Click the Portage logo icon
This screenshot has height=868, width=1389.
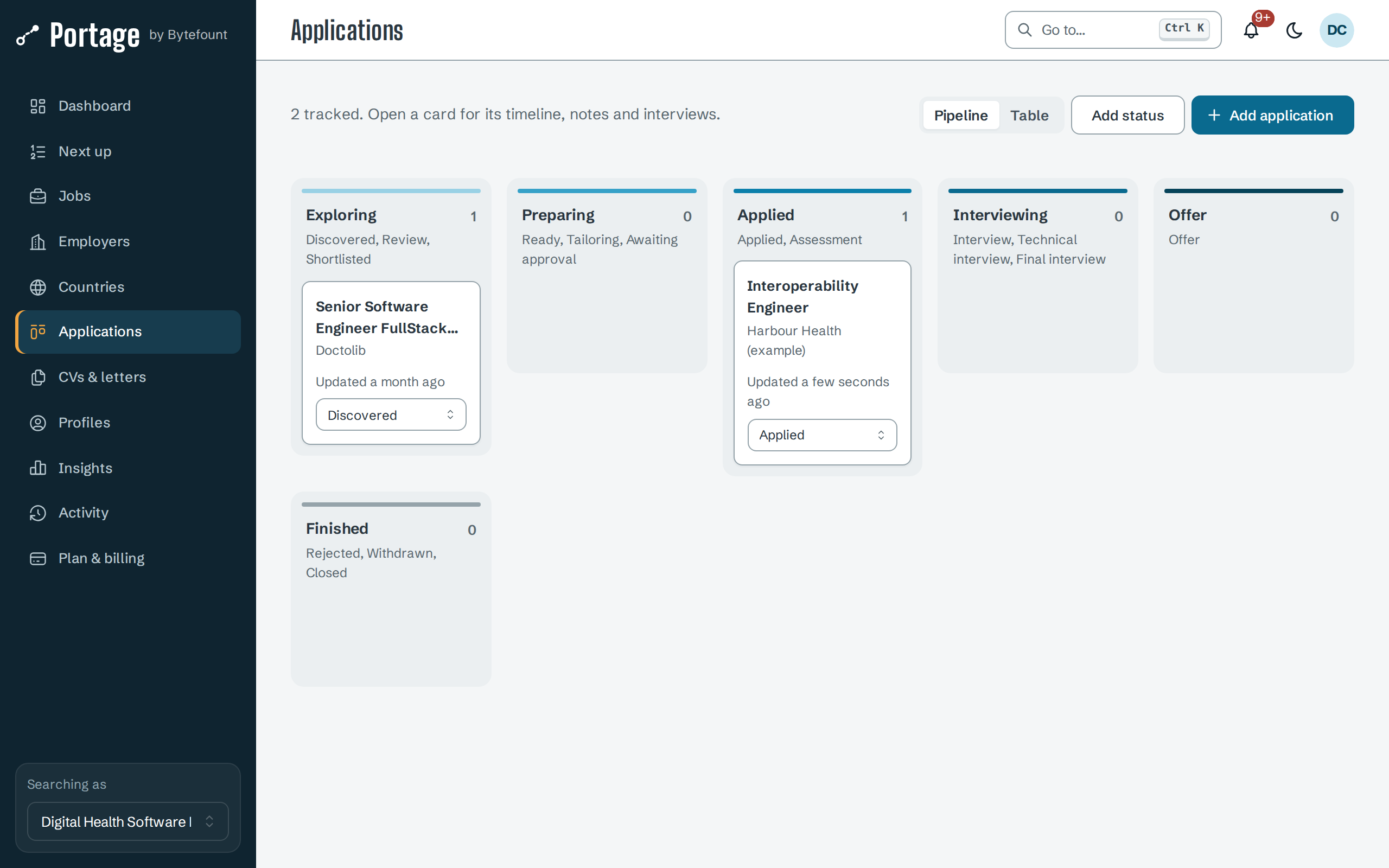pyautogui.click(x=28, y=36)
